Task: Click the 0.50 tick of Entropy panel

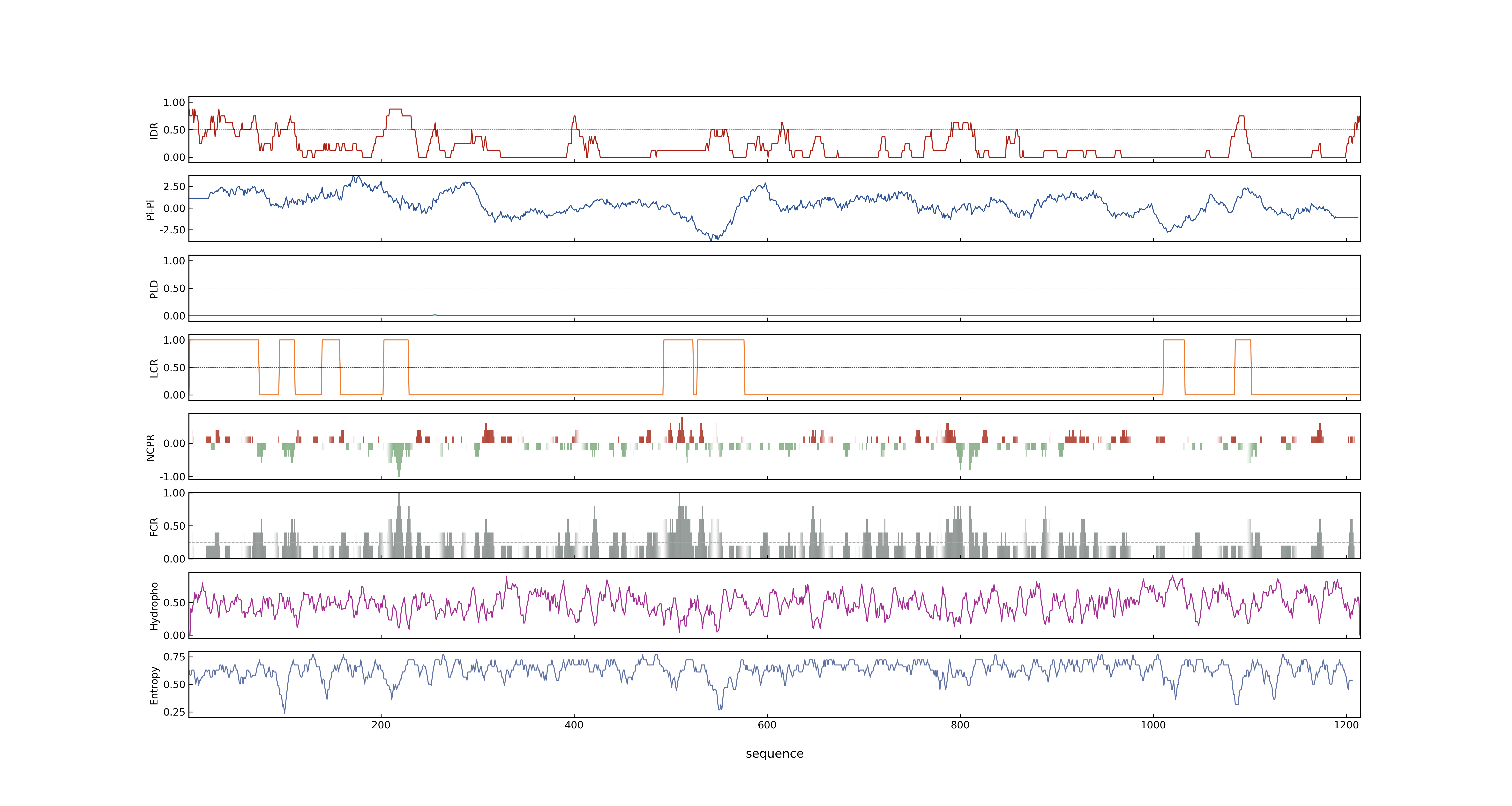Action: coord(174,685)
